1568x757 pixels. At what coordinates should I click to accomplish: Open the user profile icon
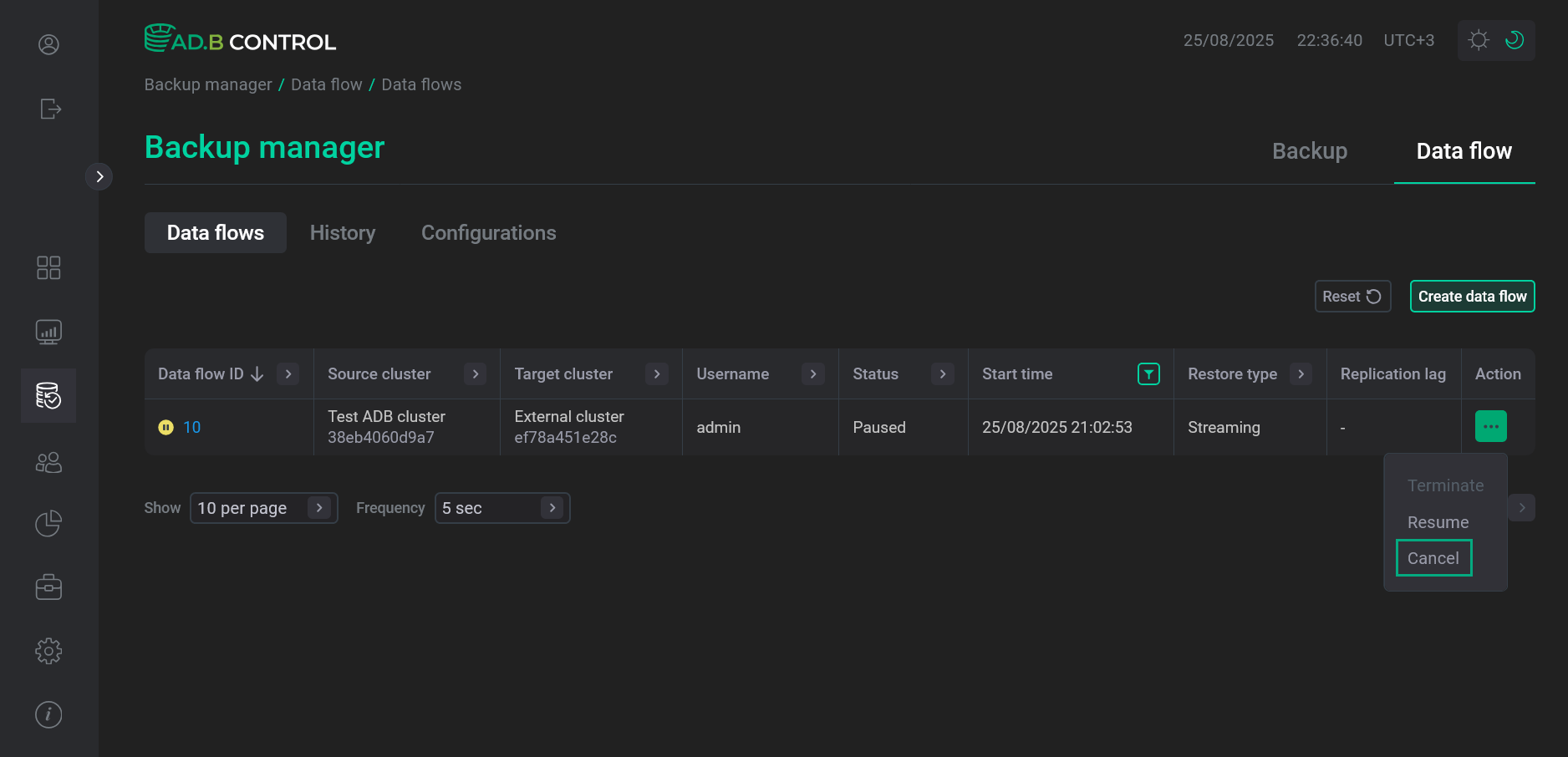(x=48, y=44)
